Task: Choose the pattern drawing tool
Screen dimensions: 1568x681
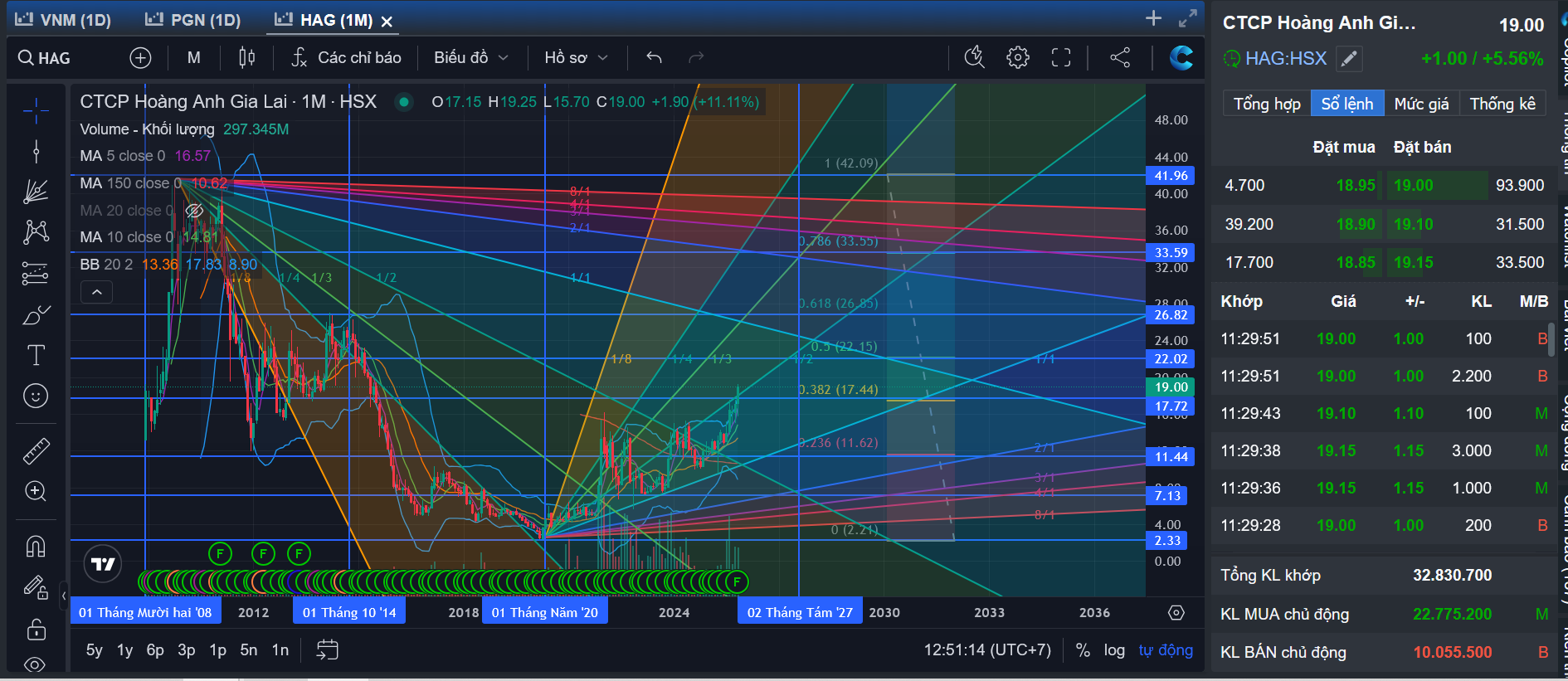Action: 36,231
